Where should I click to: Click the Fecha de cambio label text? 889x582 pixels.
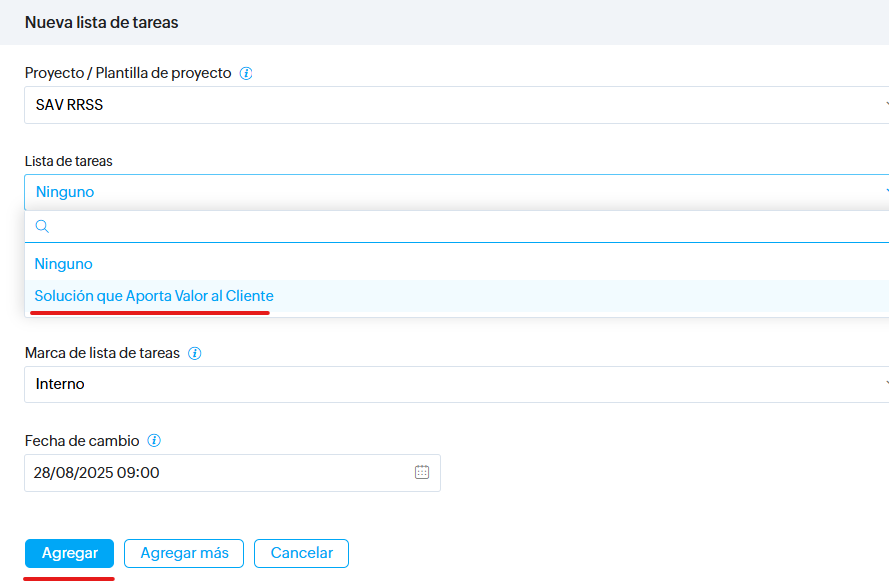[82, 440]
